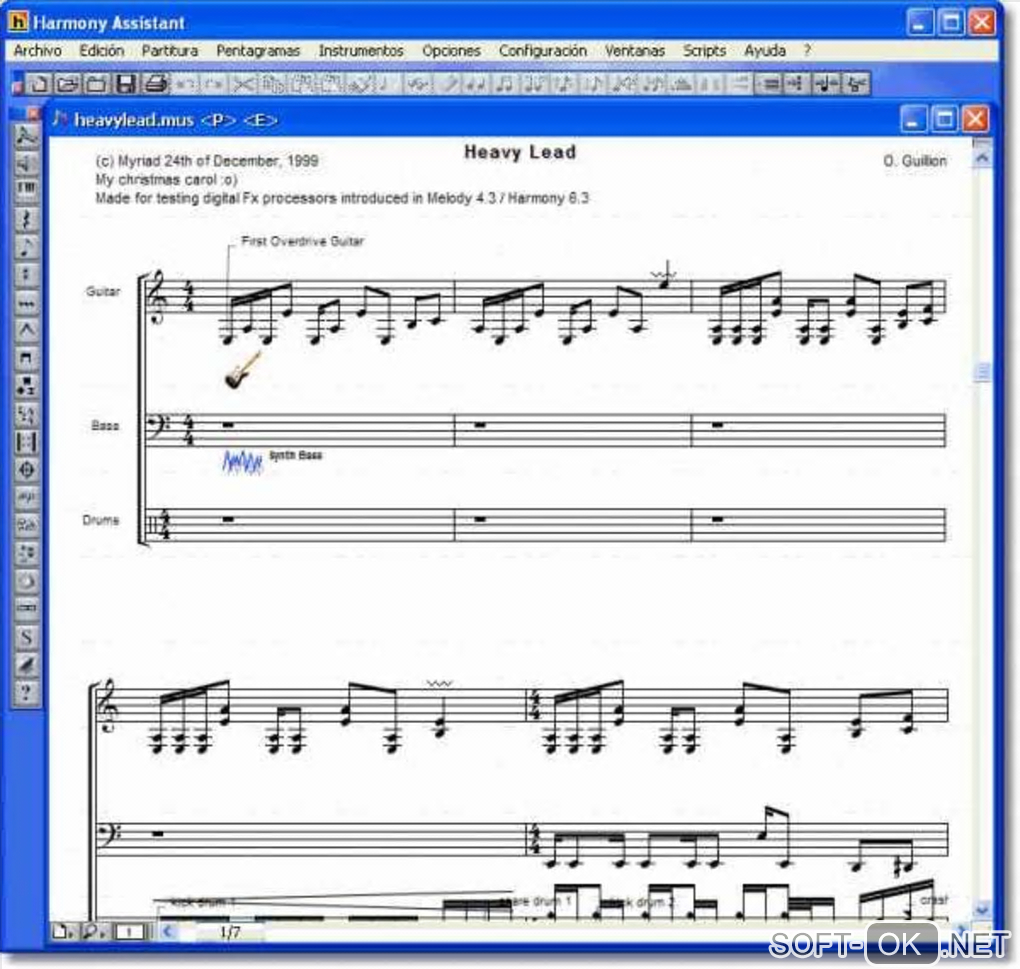This screenshot has height=969, width=1020.
Task: Click the staff lines toolbar icon
Action: point(770,83)
